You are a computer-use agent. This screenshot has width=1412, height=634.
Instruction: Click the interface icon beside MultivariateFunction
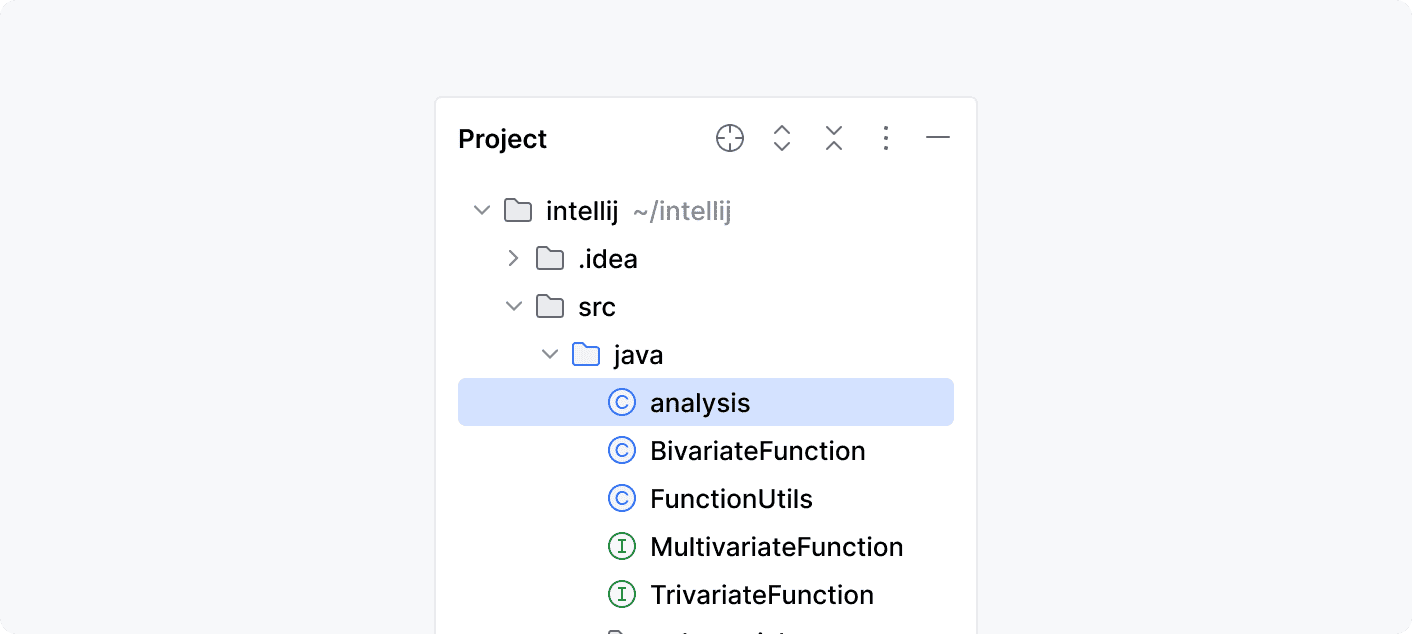click(x=622, y=546)
